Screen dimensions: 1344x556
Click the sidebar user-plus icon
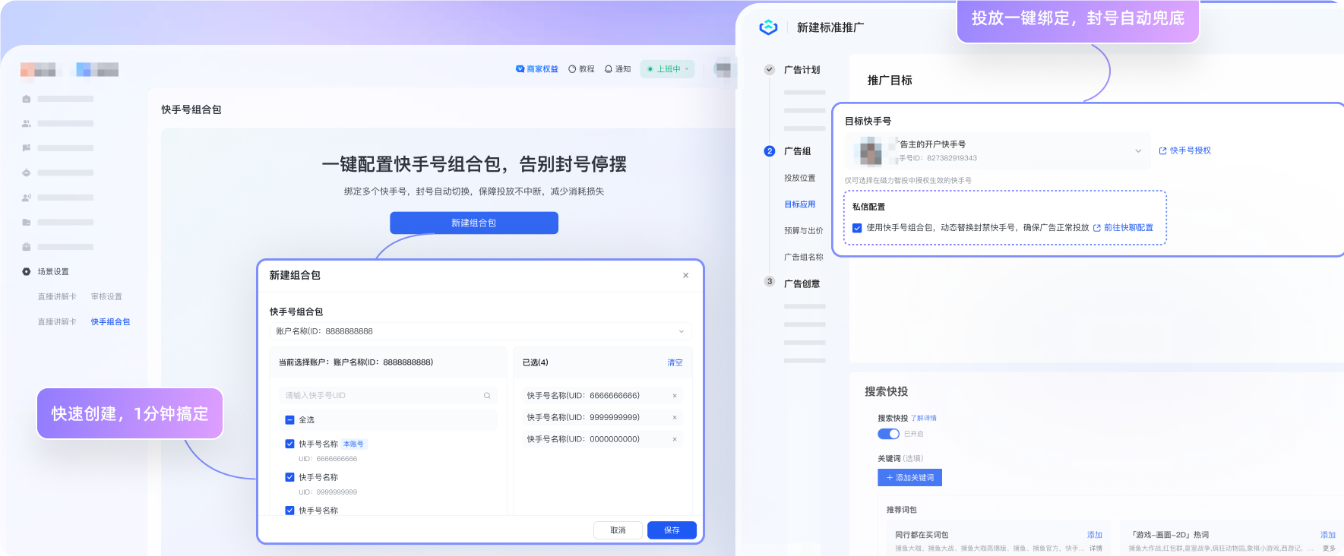(x=26, y=197)
